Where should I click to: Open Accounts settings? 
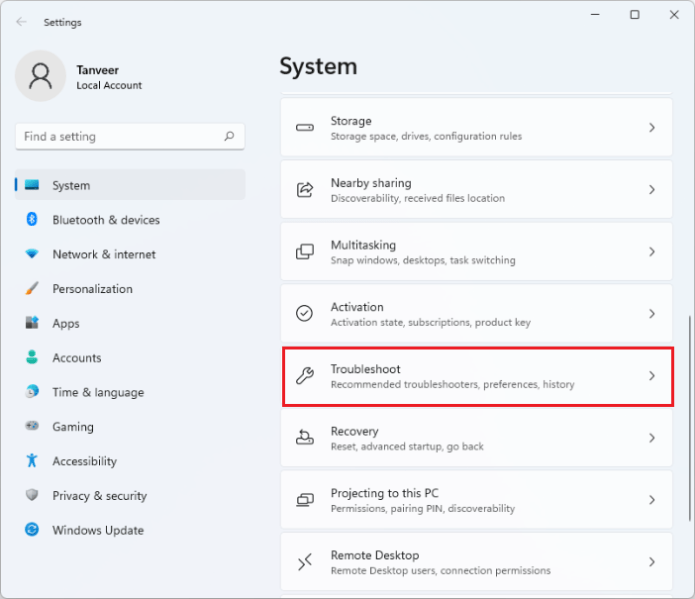130,357
